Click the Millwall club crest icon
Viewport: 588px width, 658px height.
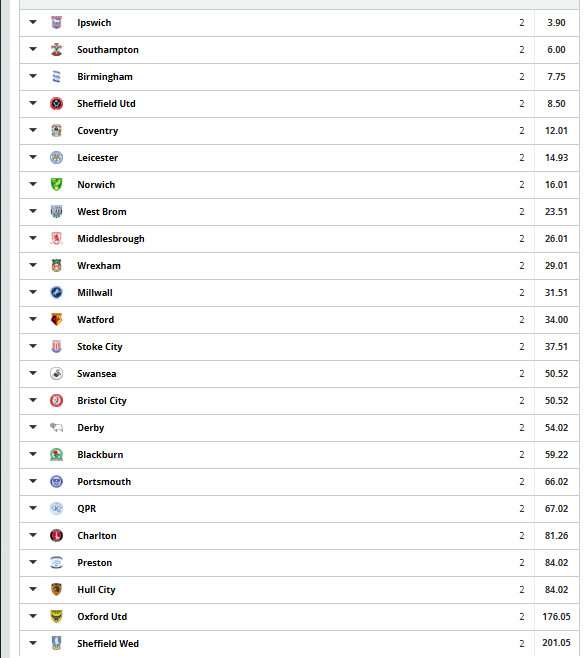point(56,292)
